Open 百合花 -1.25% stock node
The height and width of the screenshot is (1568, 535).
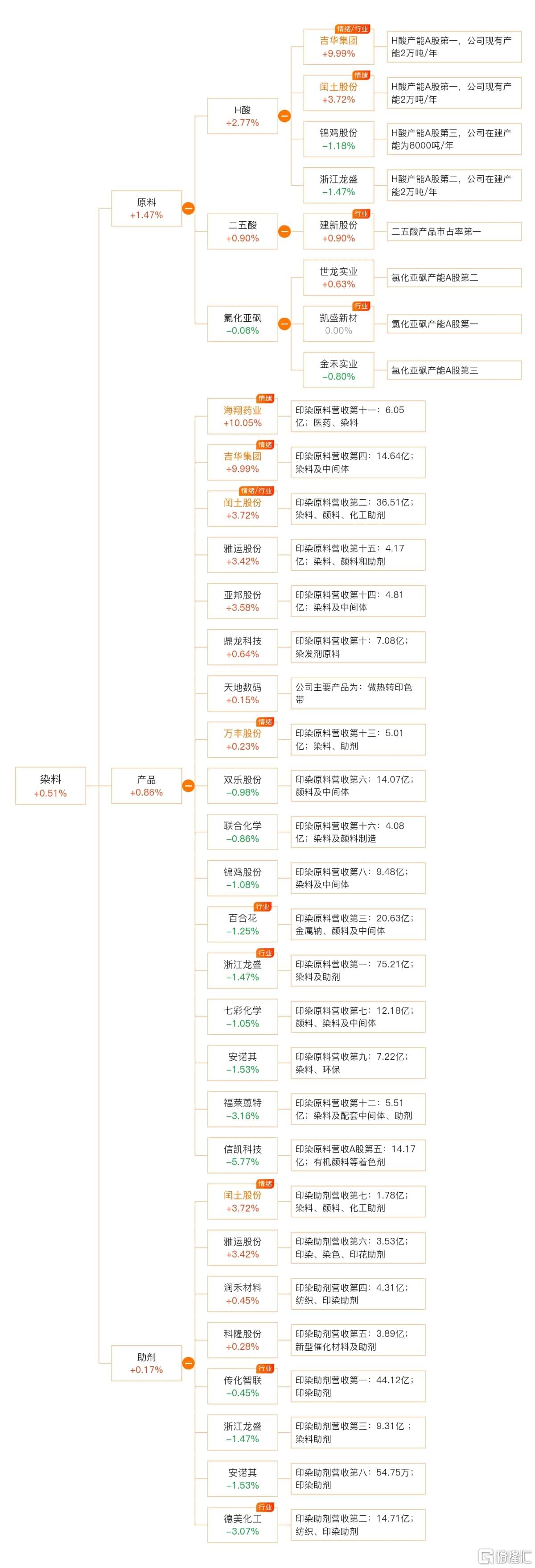pyautogui.click(x=243, y=925)
